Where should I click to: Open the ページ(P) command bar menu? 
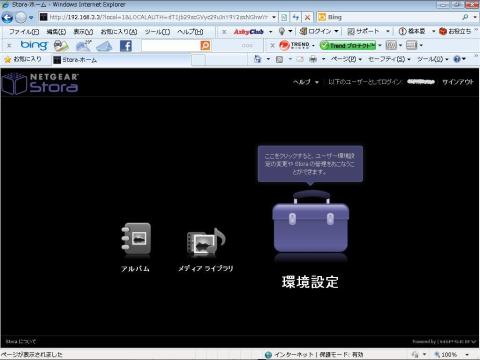pyautogui.click(x=346, y=59)
